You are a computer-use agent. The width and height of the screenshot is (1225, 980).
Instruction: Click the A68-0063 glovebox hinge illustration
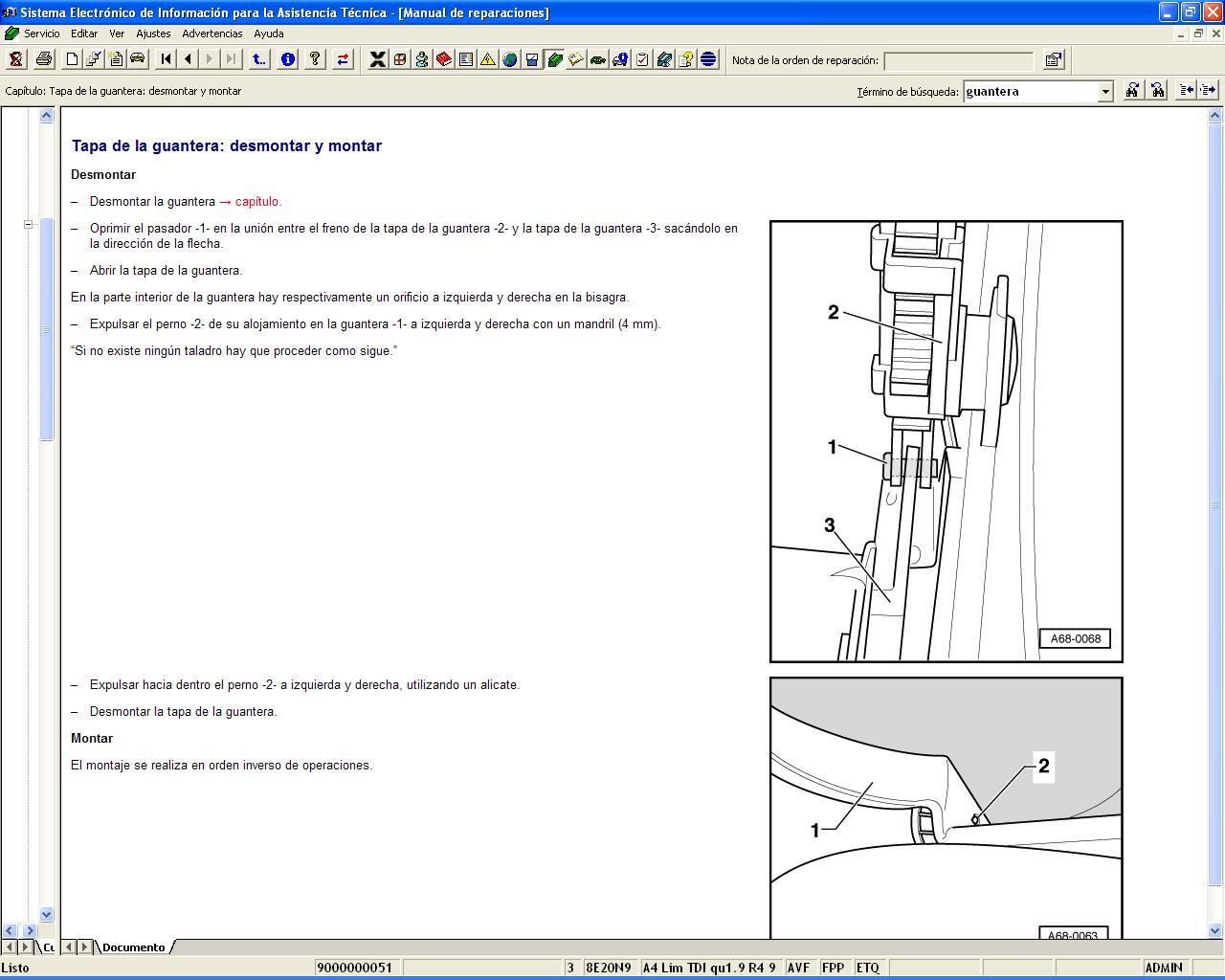point(947,809)
